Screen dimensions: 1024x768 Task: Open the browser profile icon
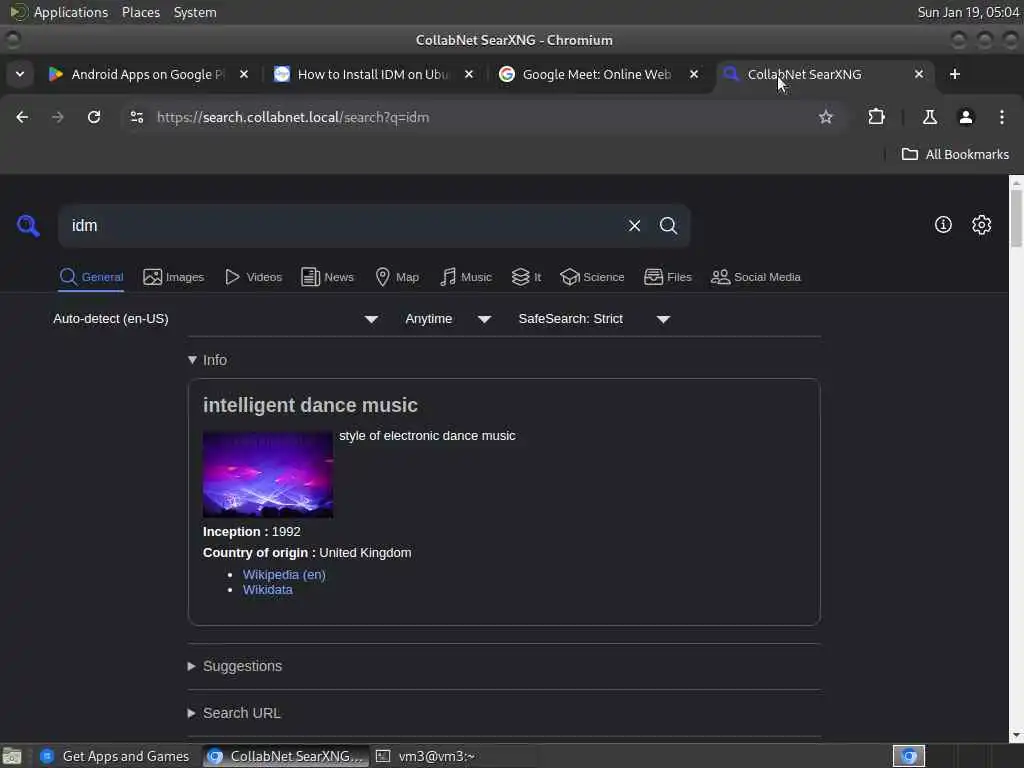click(966, 117)
